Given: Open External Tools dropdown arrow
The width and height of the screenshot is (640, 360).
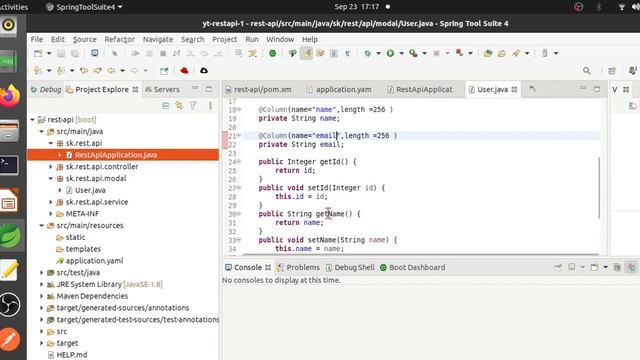Looking at the screenshot, I should (424, 53).
